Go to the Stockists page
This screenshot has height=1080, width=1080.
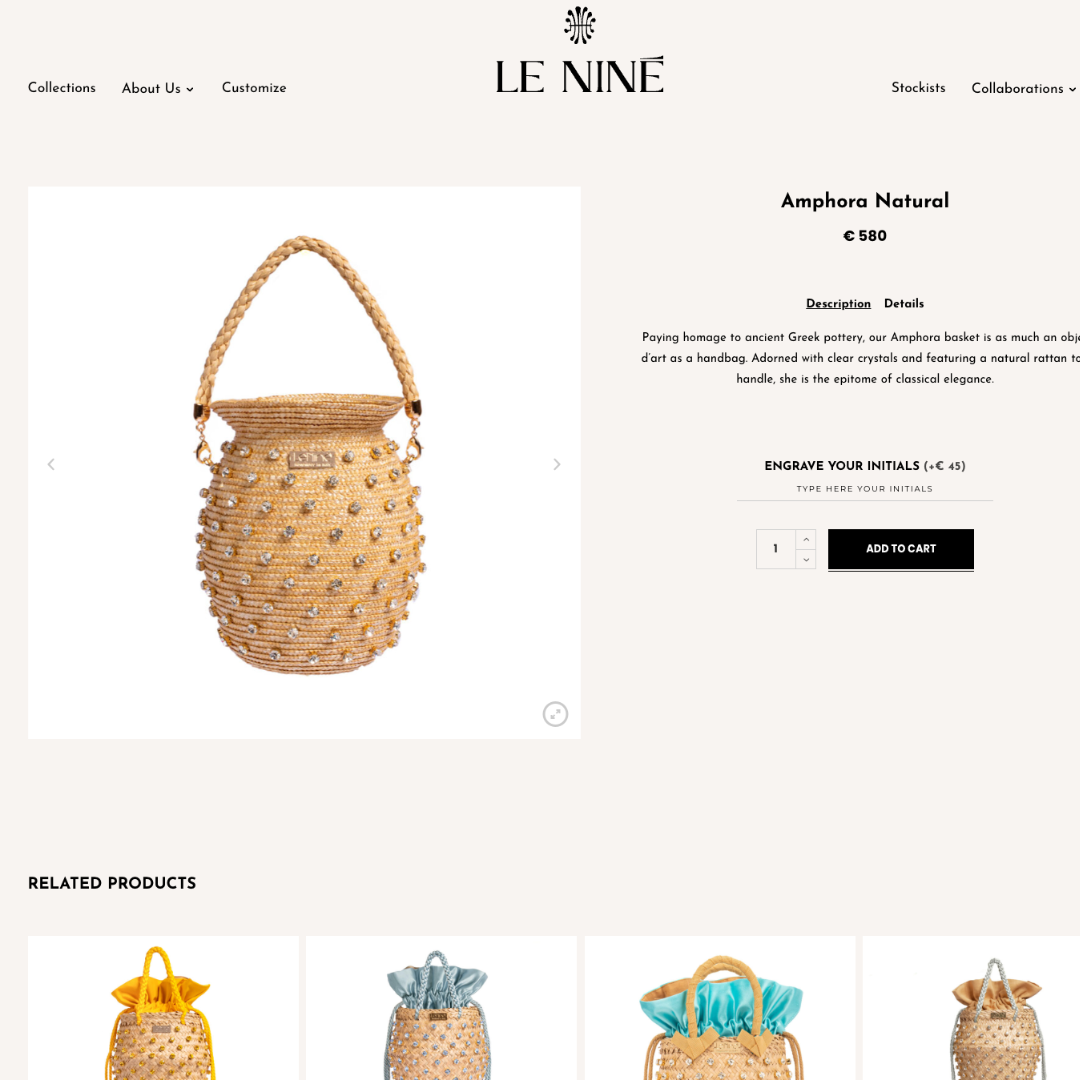(x=918, y=87)
